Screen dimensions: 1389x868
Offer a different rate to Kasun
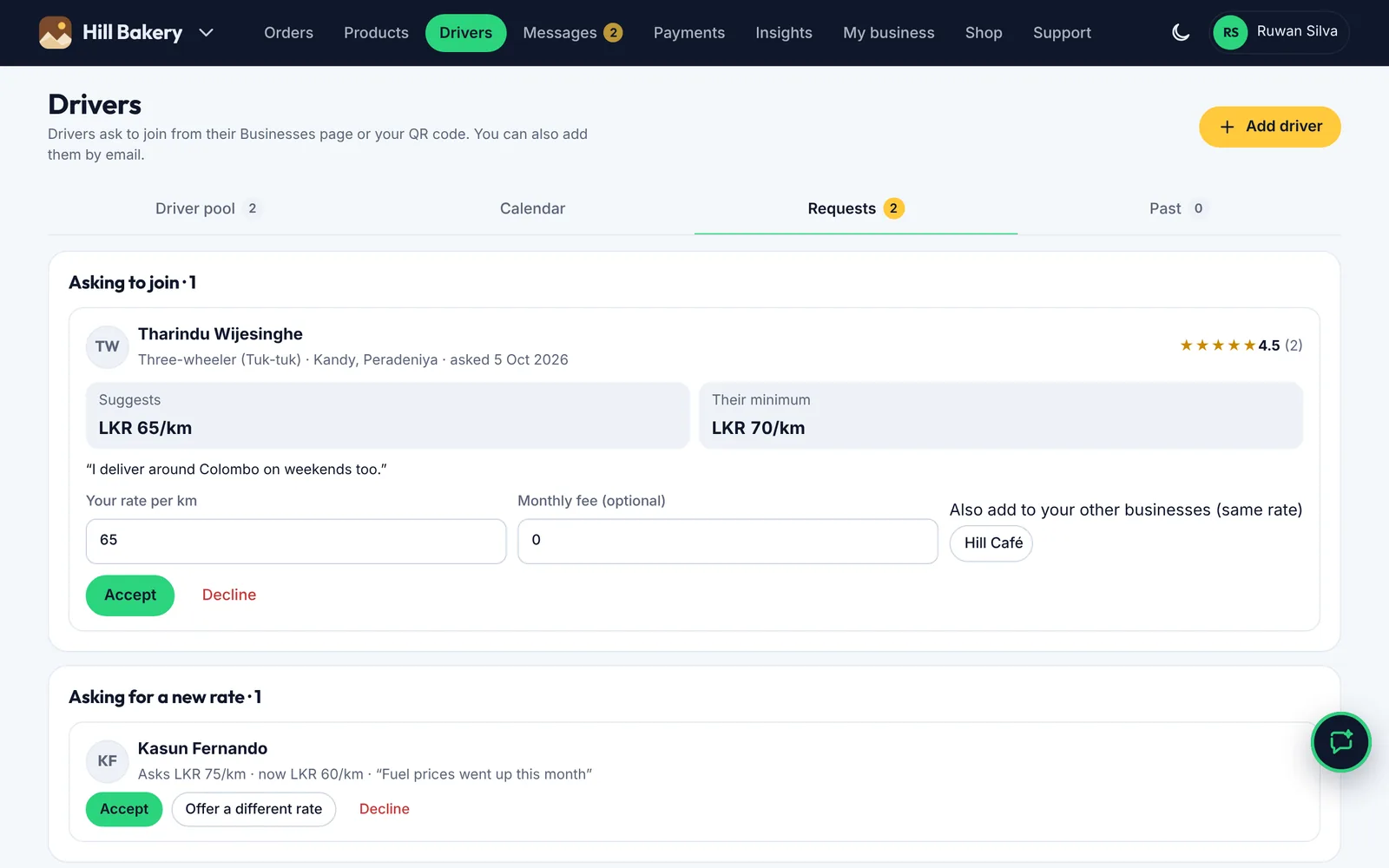click(x=253, y=809)
